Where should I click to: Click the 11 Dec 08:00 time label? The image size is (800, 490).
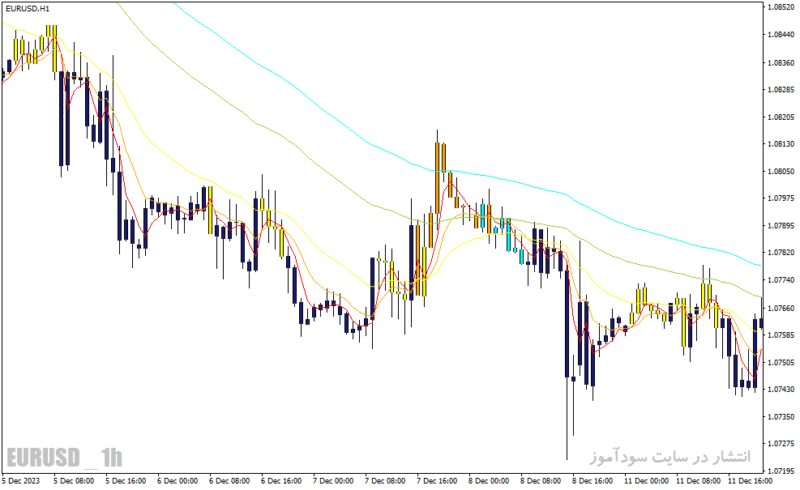[698, 481]
